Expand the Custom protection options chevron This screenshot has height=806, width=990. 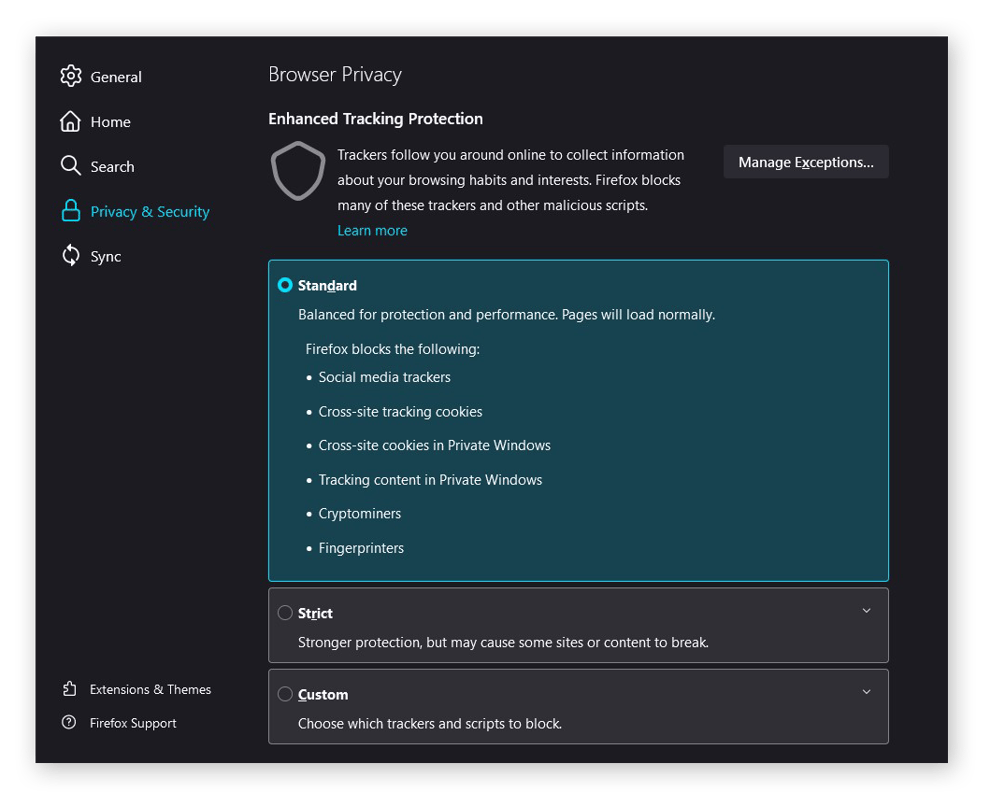pos(866,691)
